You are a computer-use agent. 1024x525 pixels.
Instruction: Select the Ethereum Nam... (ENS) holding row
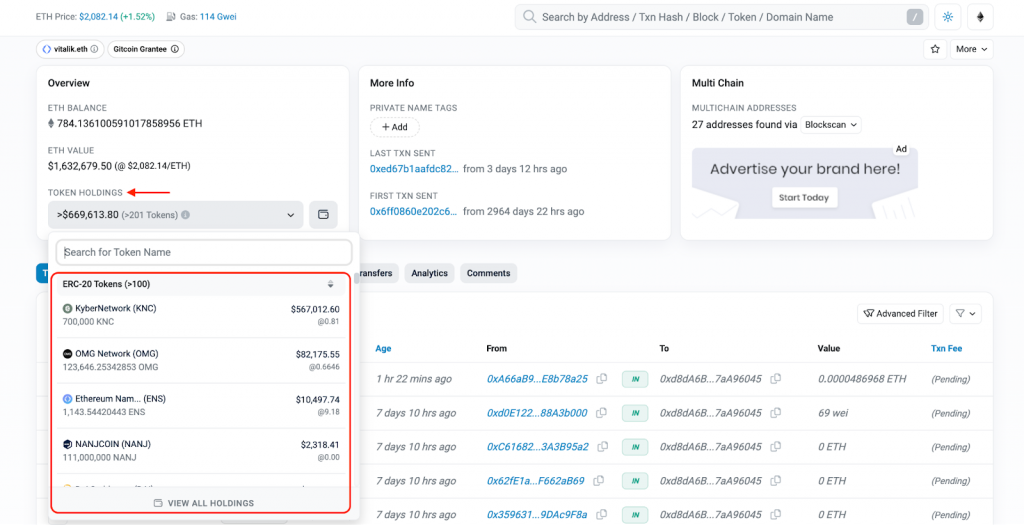coord(201,406)
